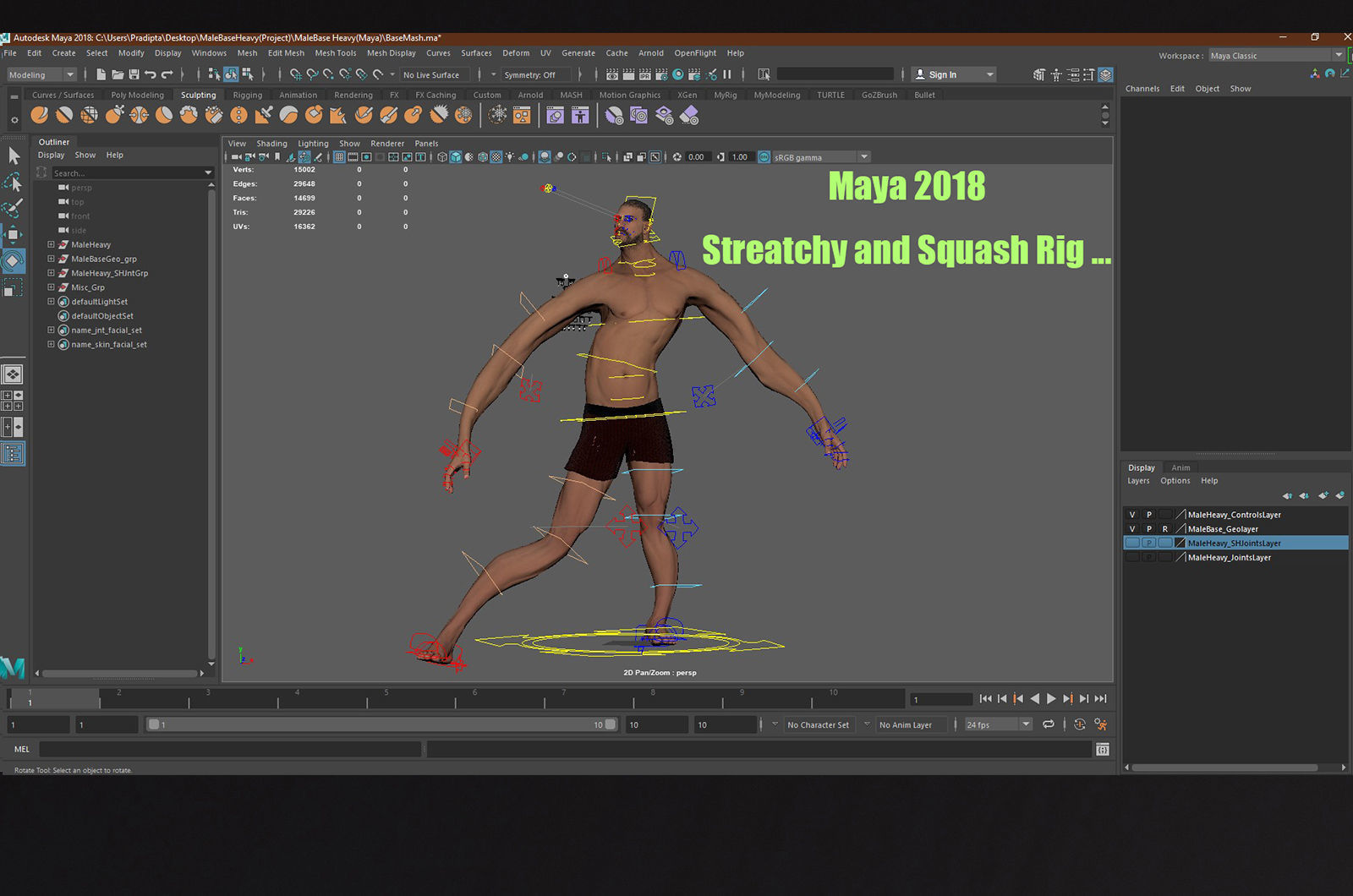Undo the last action with toolbar arrow
The height and width of the screenshot is (896, 1353).
pyautogui.click(x=151, y=74)
